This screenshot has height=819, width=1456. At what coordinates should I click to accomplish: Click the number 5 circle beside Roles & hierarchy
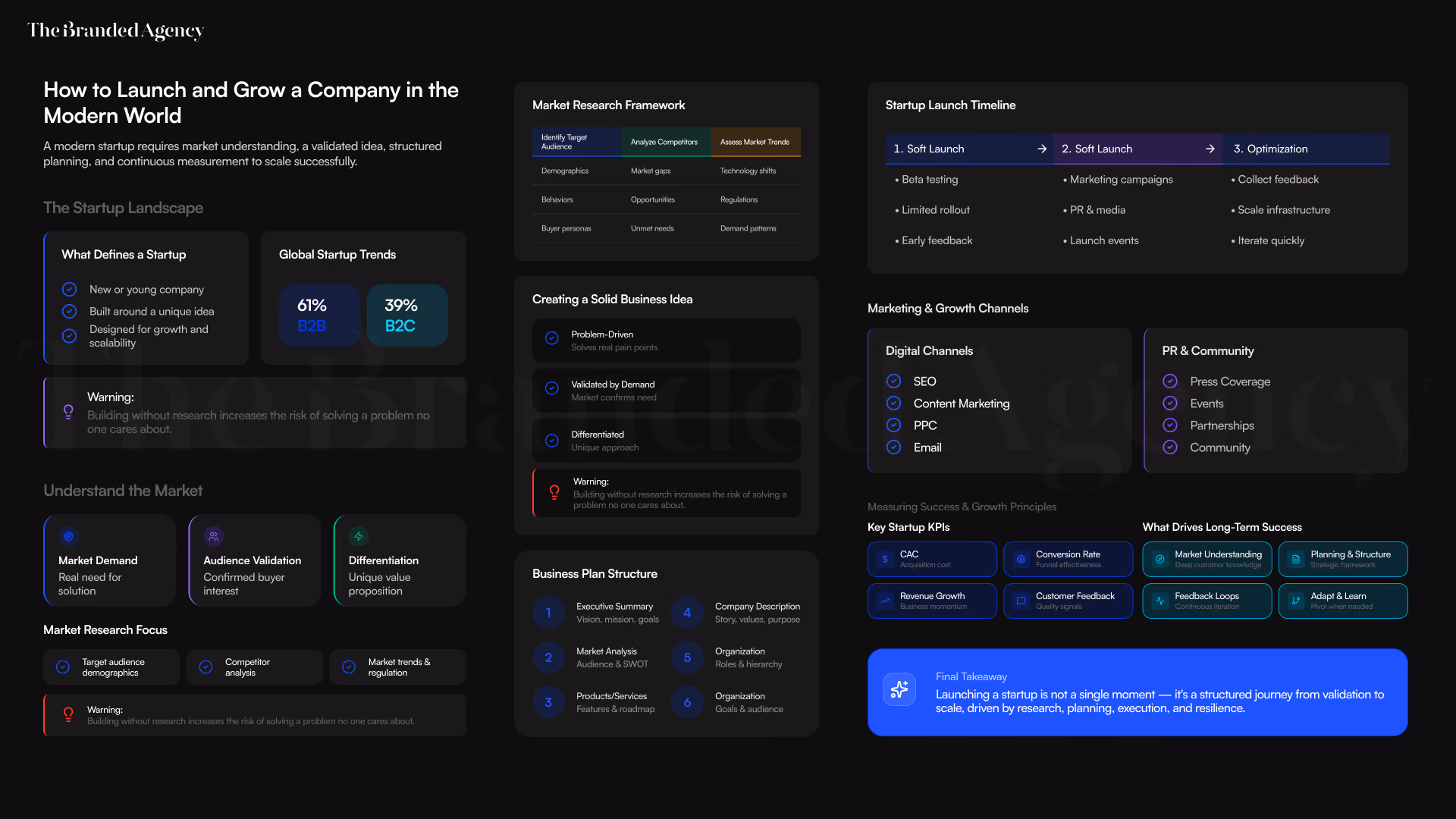tap(687, 657)
